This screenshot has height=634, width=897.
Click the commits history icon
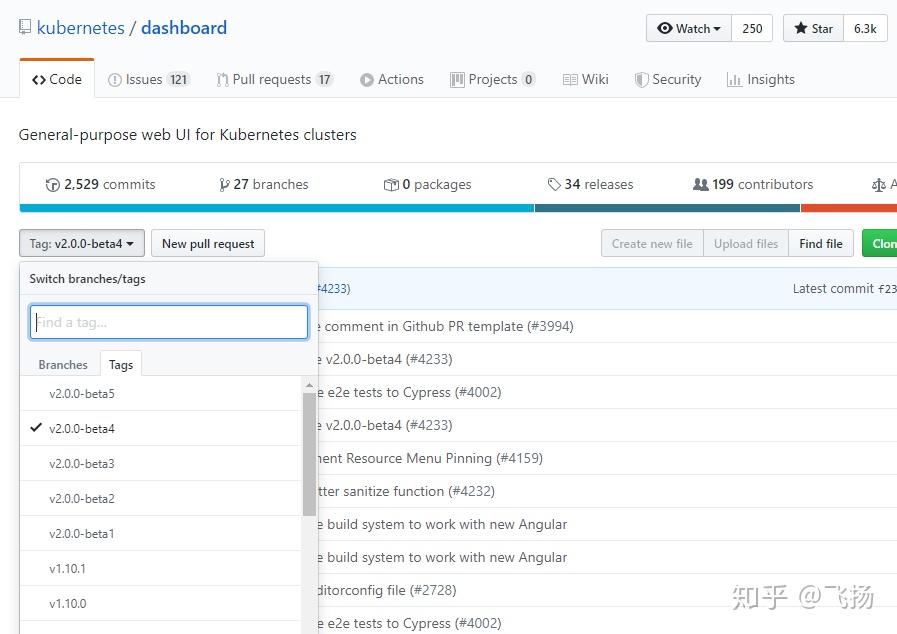point(53,185)
